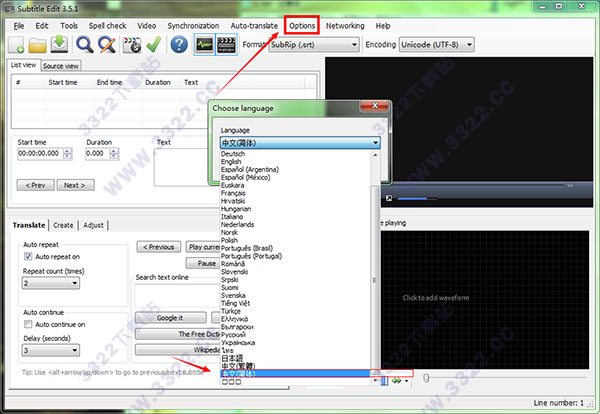Viewport: 600px width, 414px height.
Task: Close the Choose language dialog
Action: tap(374, 106)
